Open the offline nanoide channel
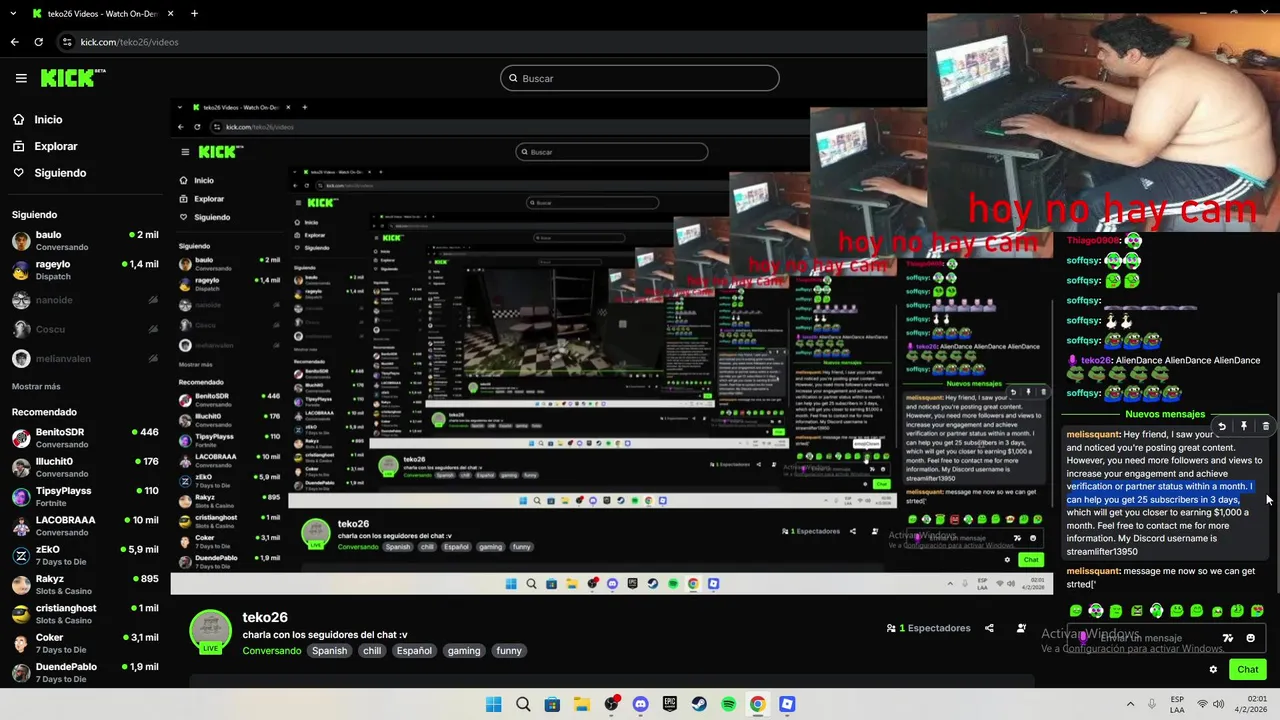 point(85,300)
